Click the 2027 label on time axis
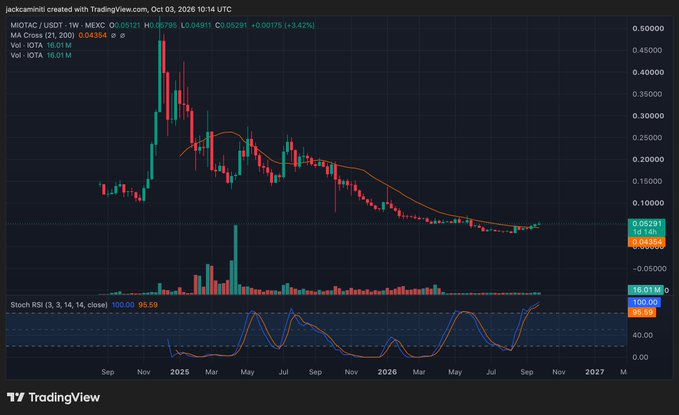 [x=595, y=372]
